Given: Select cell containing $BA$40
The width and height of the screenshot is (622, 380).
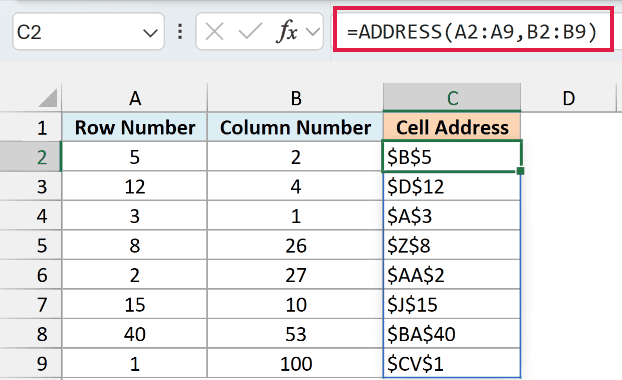Looking at the screenshot, I should 452,334.
